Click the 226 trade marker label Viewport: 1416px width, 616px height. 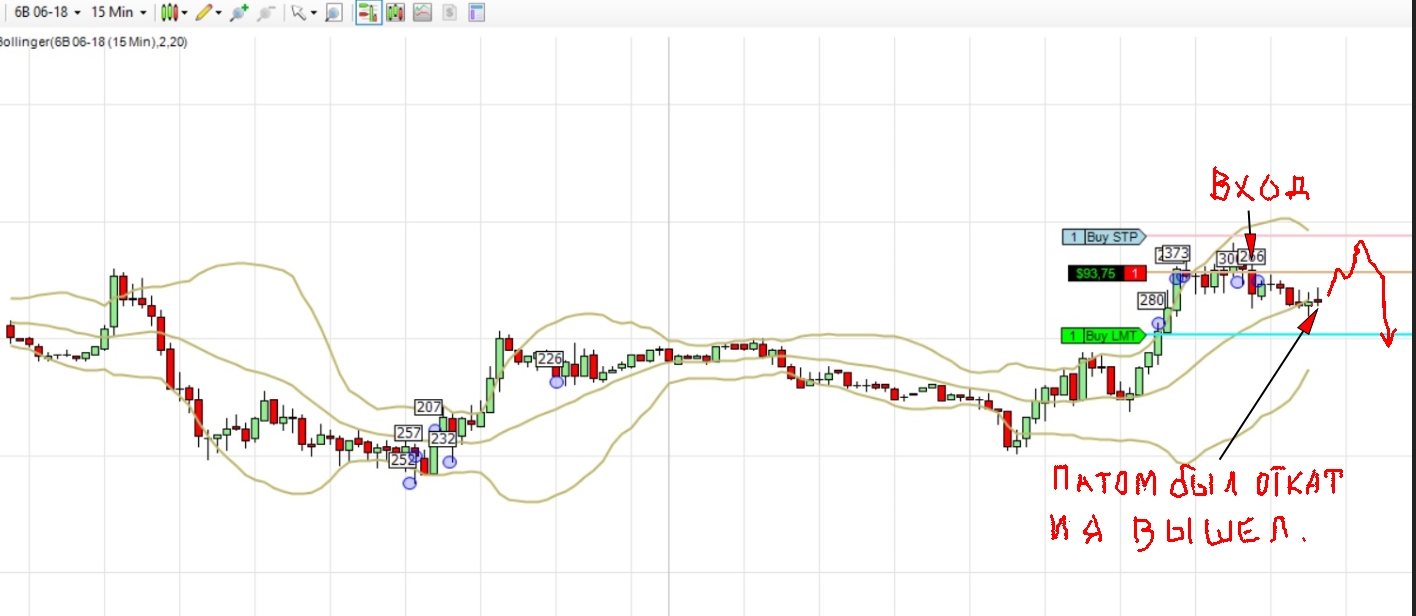[549, 359]
